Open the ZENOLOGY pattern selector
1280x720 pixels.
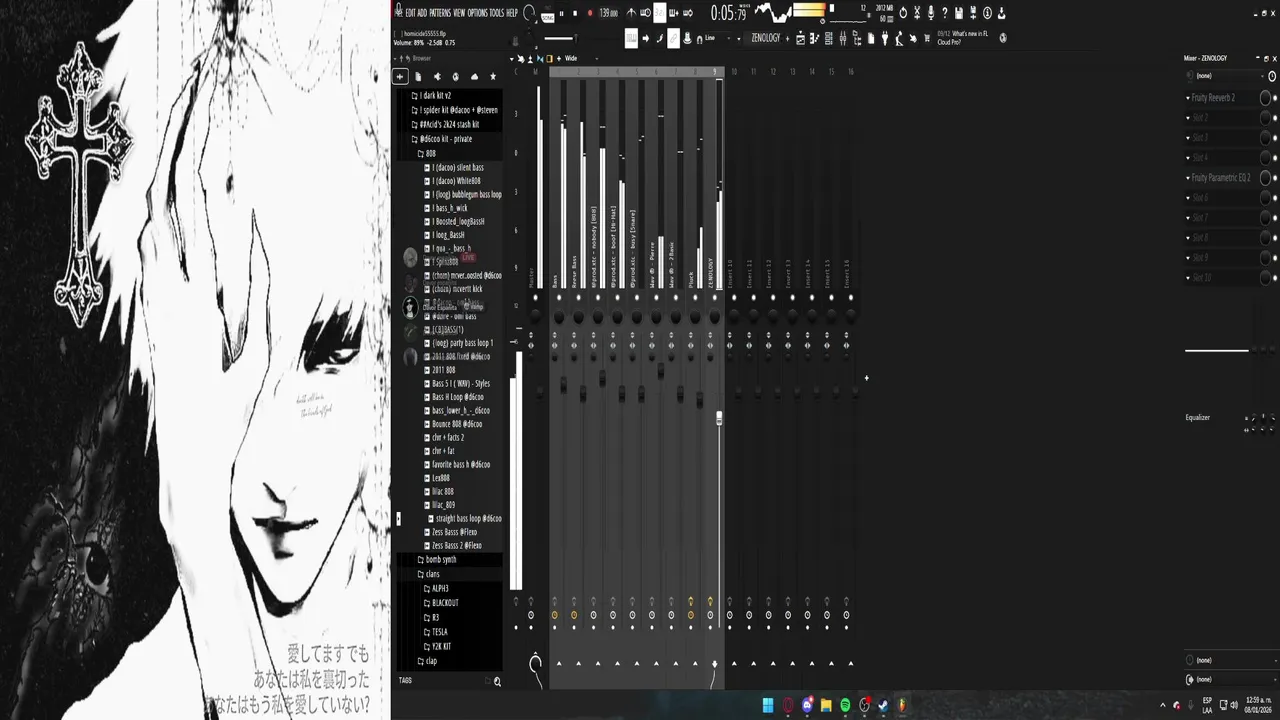(x=765, y=38)
